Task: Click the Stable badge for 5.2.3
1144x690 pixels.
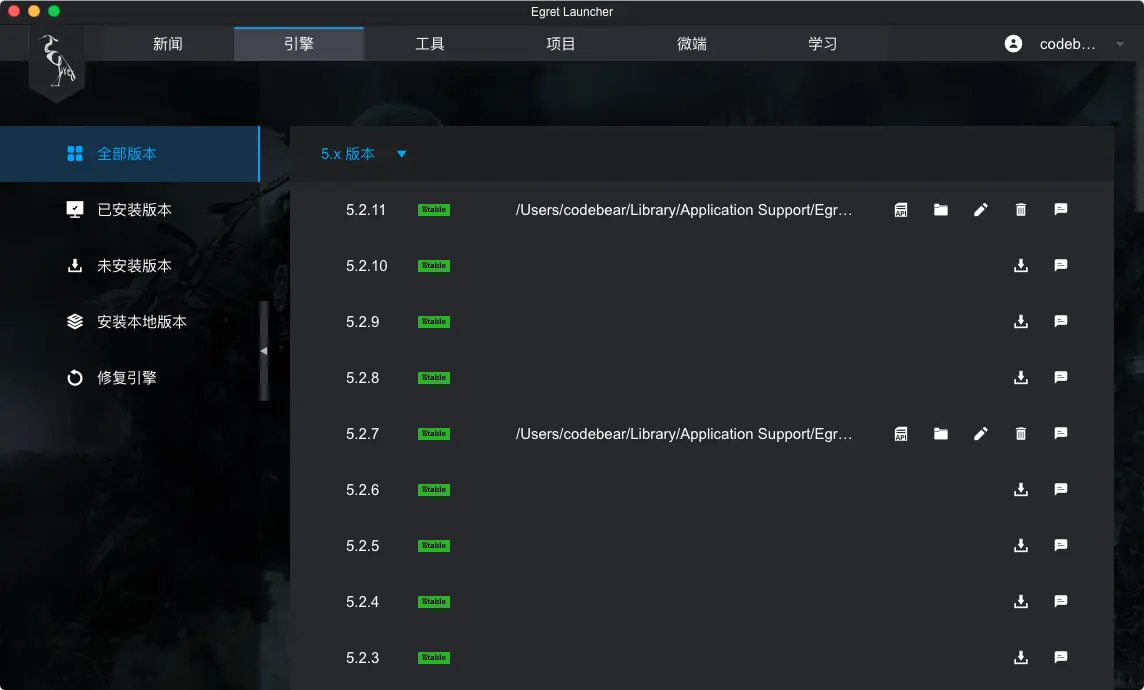Action: point(434,658)
